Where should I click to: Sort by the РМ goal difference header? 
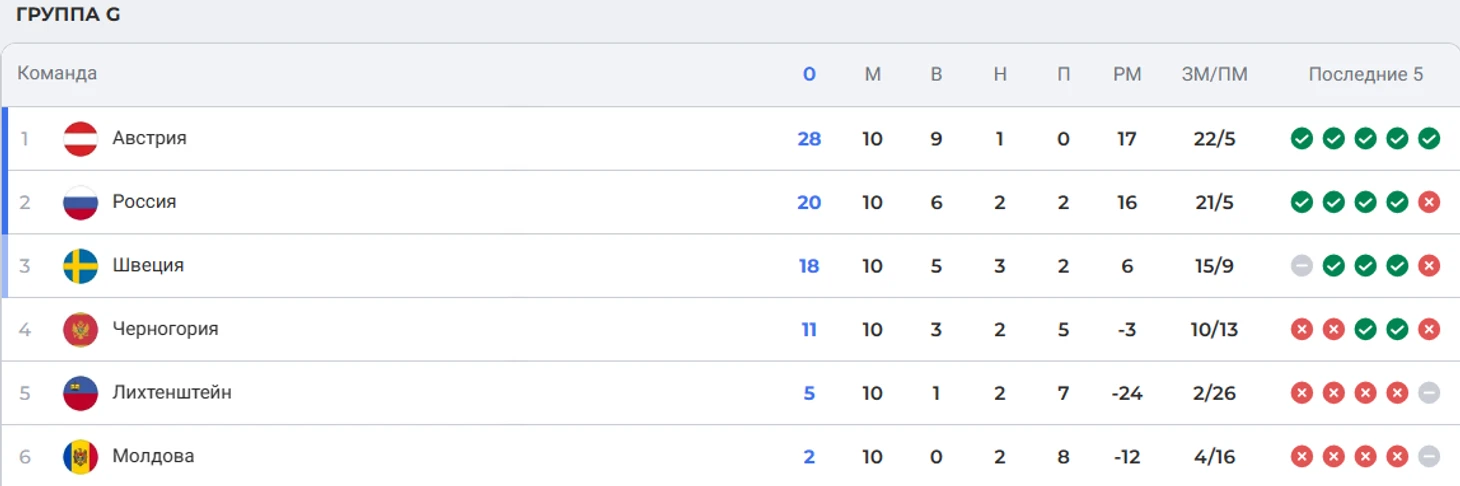coord(1127,74)
